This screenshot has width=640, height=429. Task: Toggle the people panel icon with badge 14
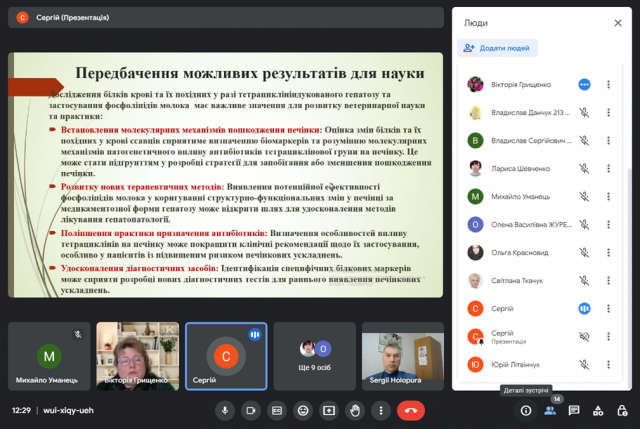pyautogui.click(x=550, y=411)
